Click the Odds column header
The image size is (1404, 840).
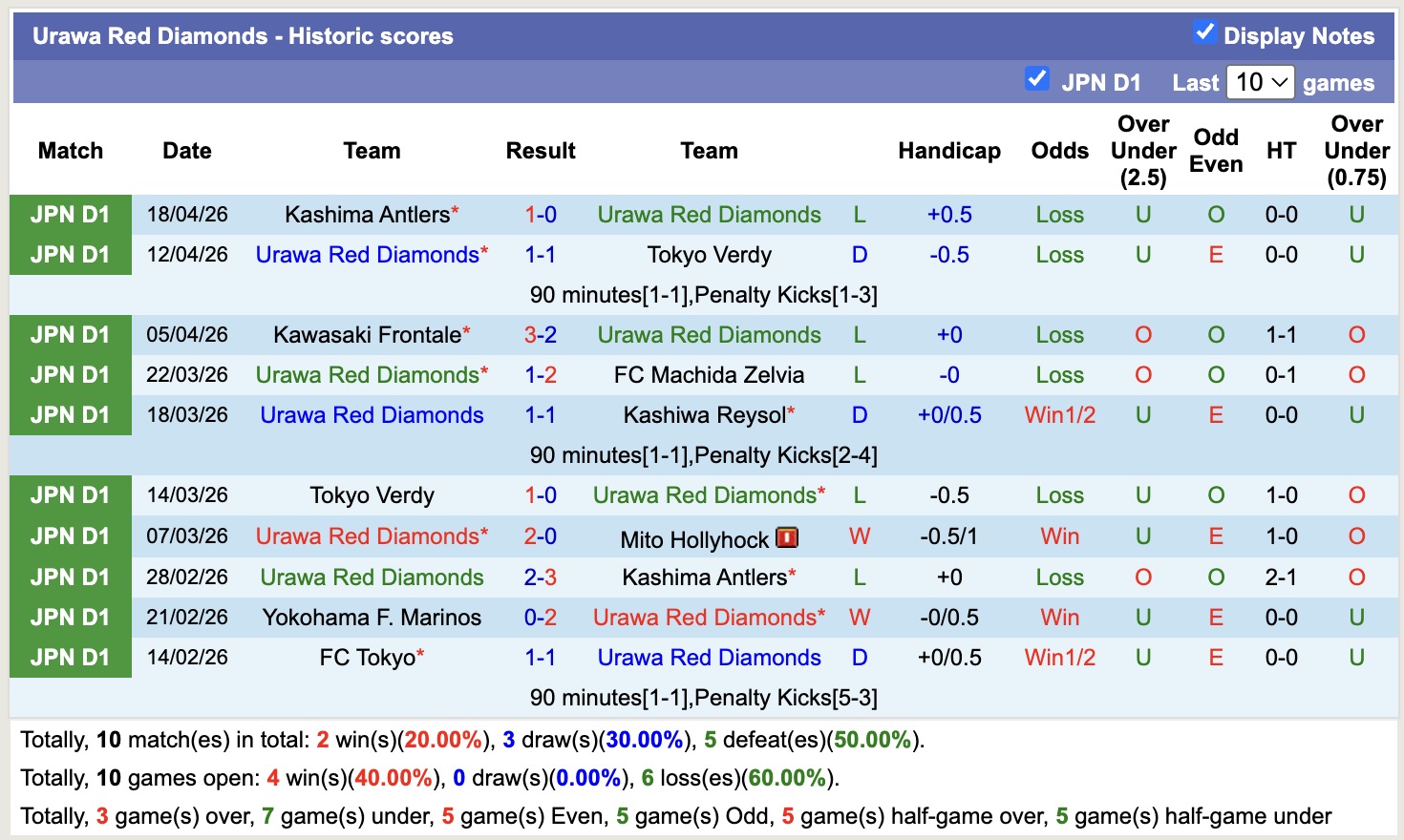(1059, 150)
